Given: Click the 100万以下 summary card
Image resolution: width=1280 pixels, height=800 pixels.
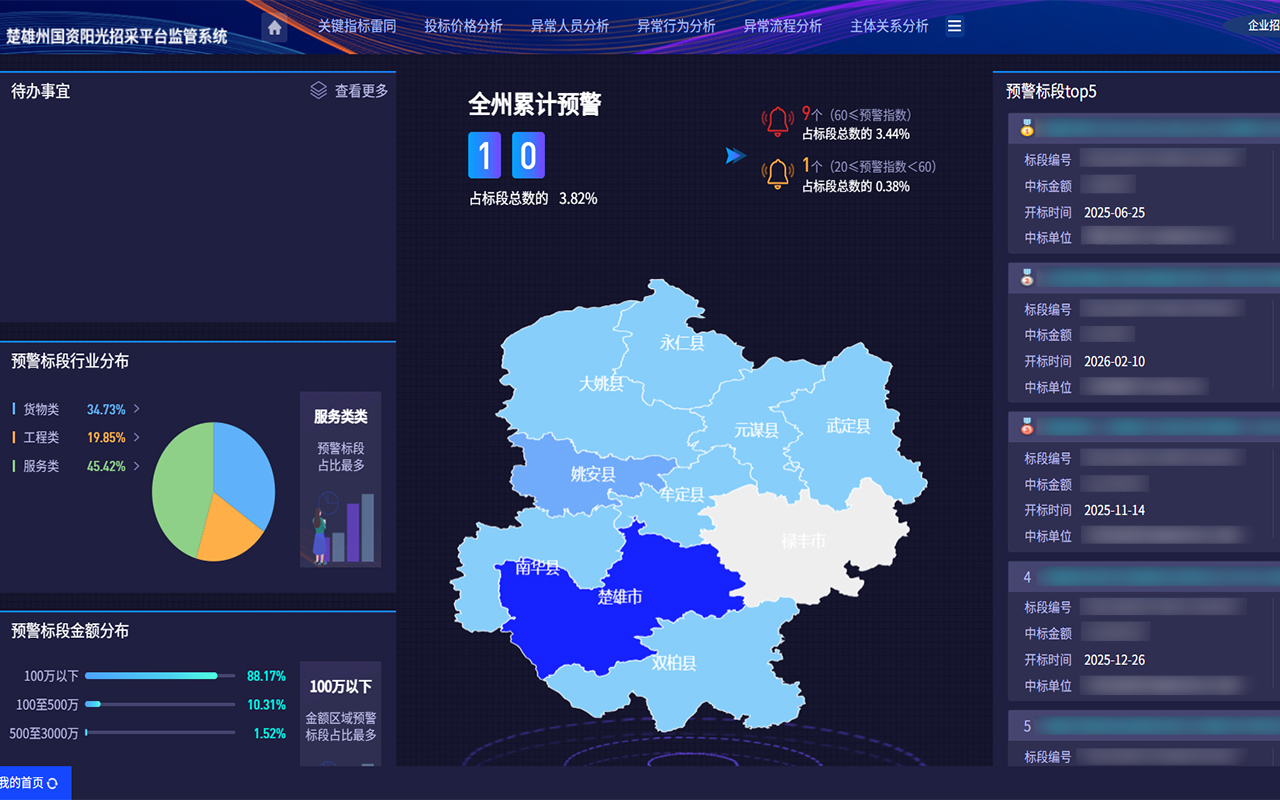Looking at the screenshot, I should click(341, 714).
